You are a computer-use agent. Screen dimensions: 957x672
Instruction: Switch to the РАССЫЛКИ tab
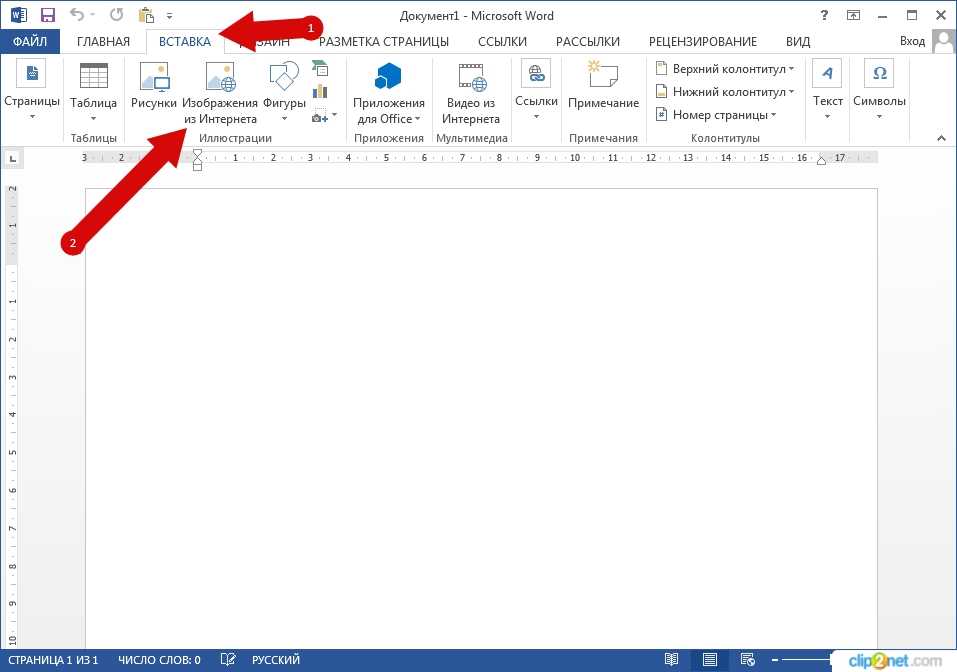588,42
